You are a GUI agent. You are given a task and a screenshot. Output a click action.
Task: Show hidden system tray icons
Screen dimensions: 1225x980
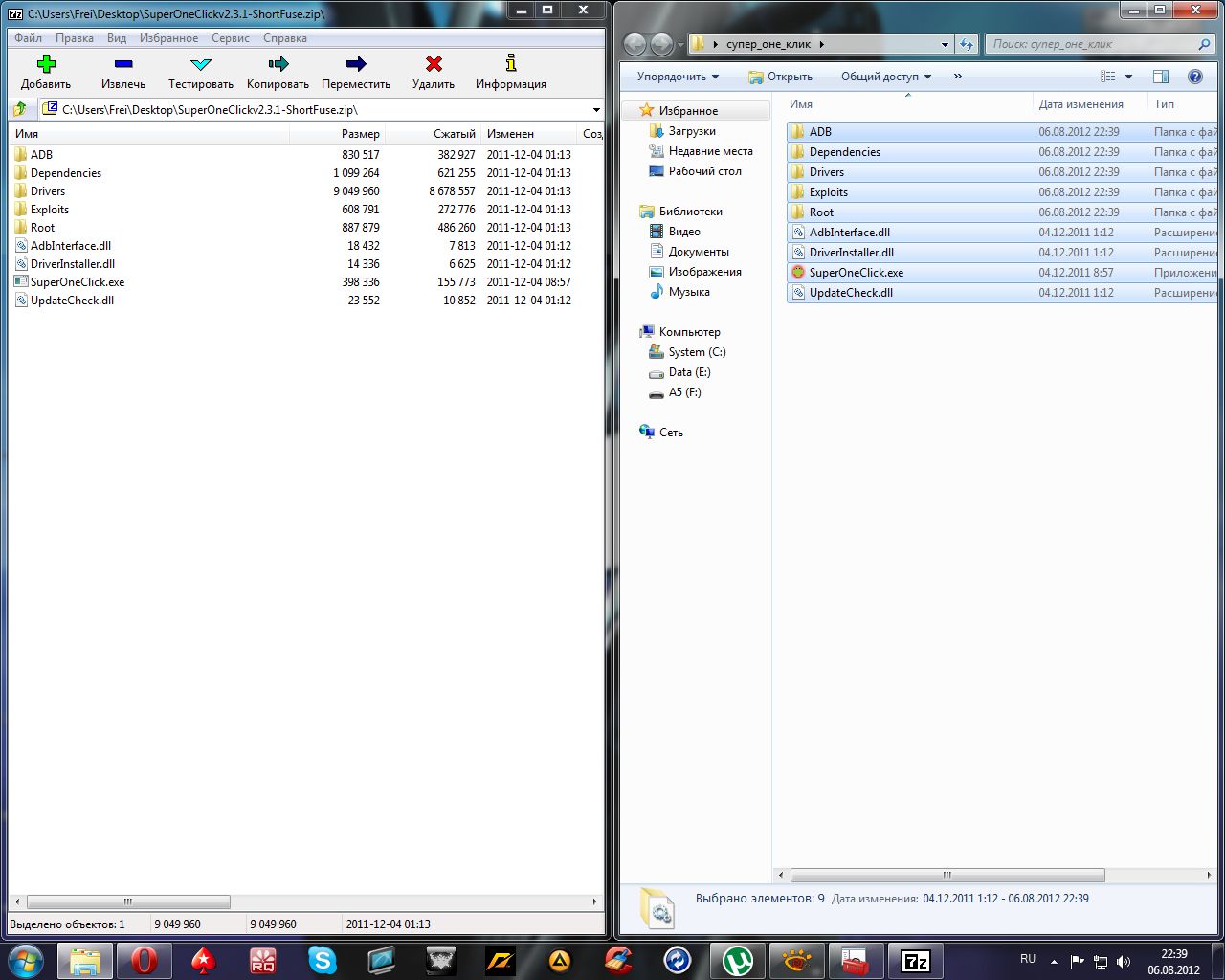[1054, 961]
